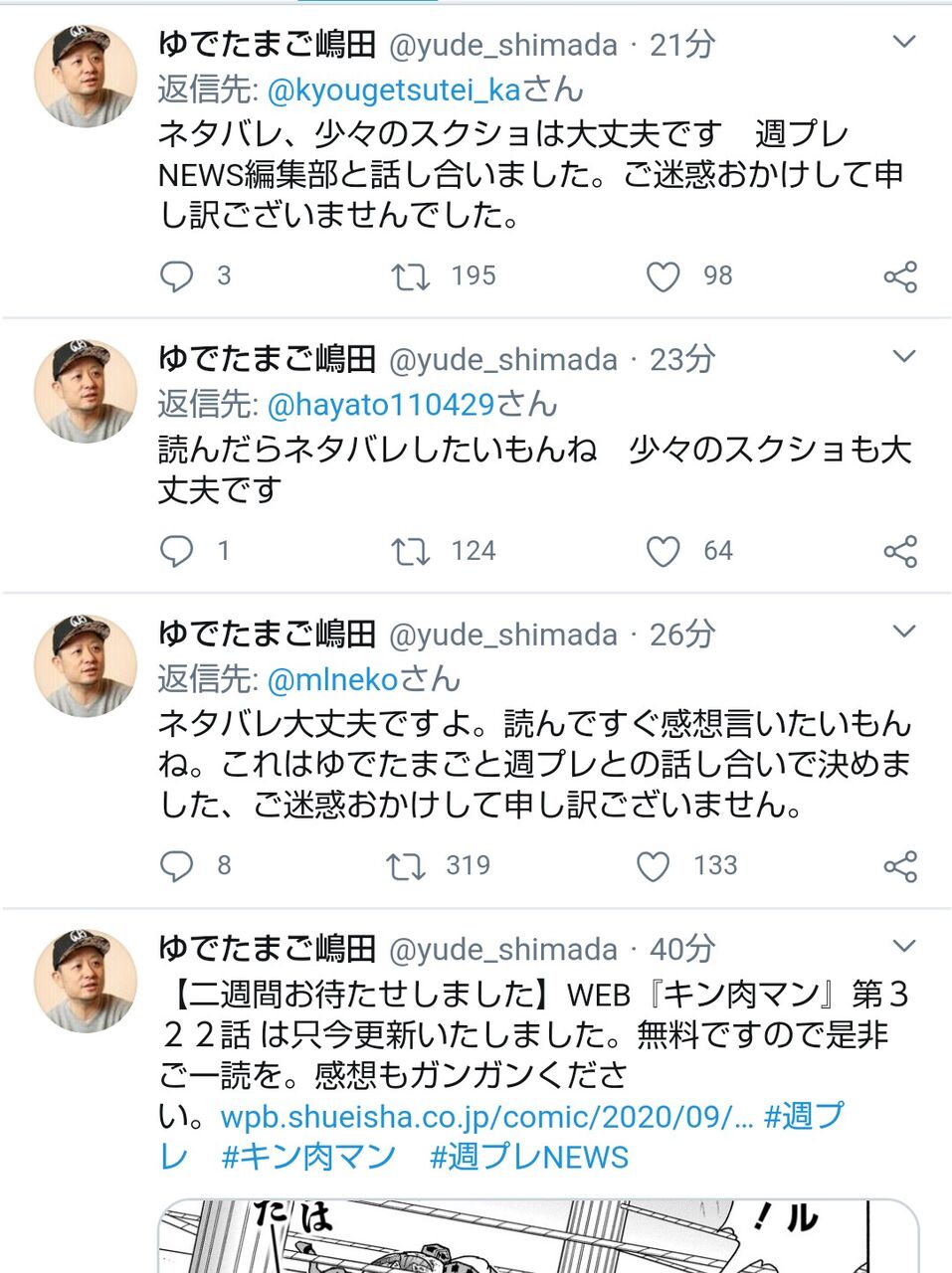952x1273 pixels.
Task: Reply to the @hayato110429 reply tweet
Action: [x=177, y=550]
